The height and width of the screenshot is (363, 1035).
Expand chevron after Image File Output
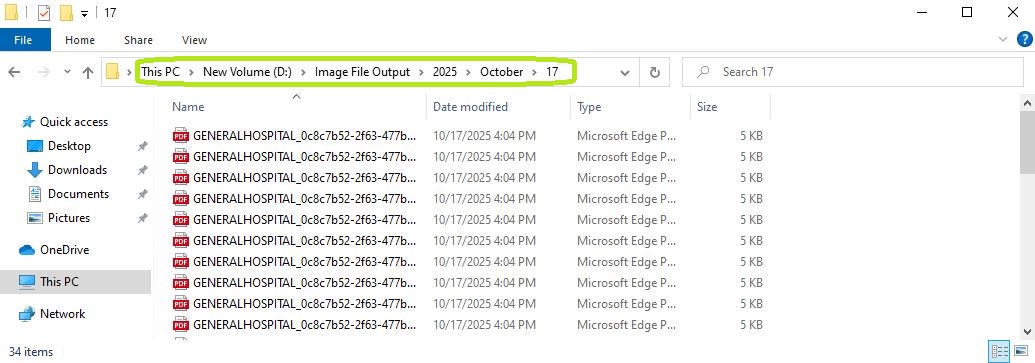tap(422, 72)
